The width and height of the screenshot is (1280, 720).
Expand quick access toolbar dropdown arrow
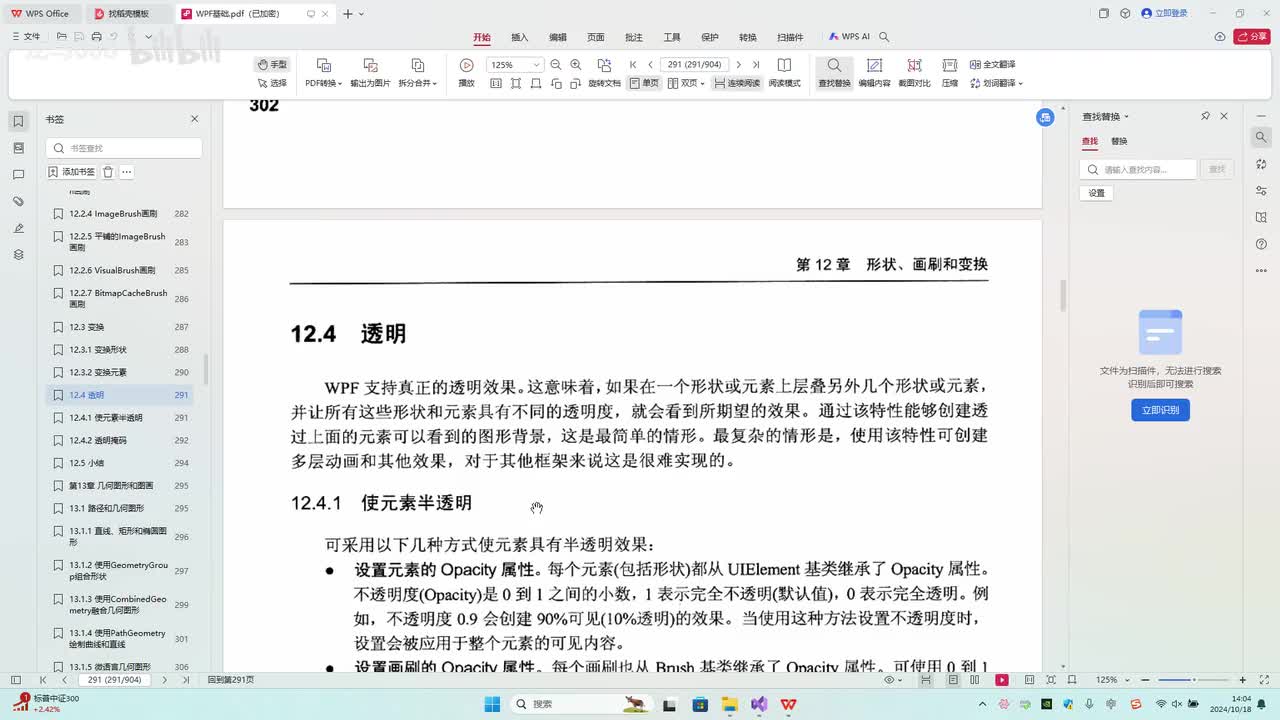pyautogui.click(x=148, y=37)
